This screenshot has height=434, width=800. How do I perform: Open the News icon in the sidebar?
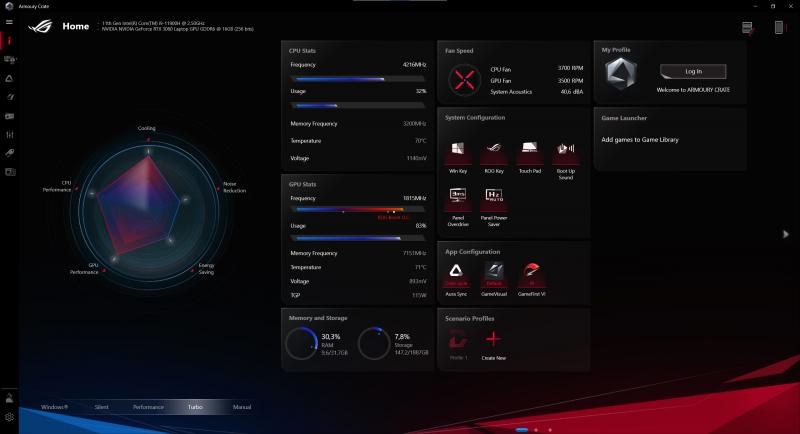tap(9, 172)
